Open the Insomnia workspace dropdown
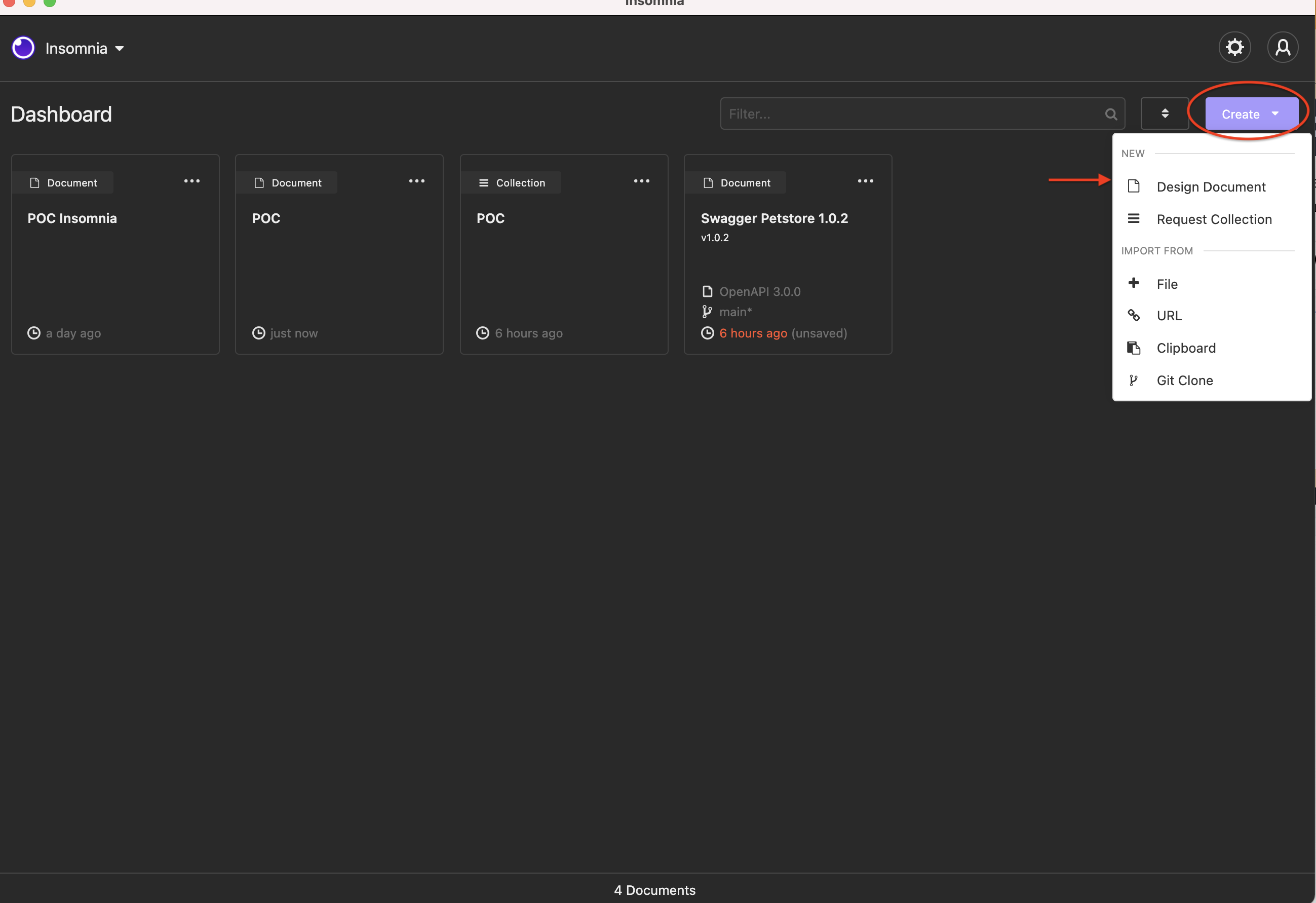This screenshot has width=1316, height=903. click(x=83, y=48)
